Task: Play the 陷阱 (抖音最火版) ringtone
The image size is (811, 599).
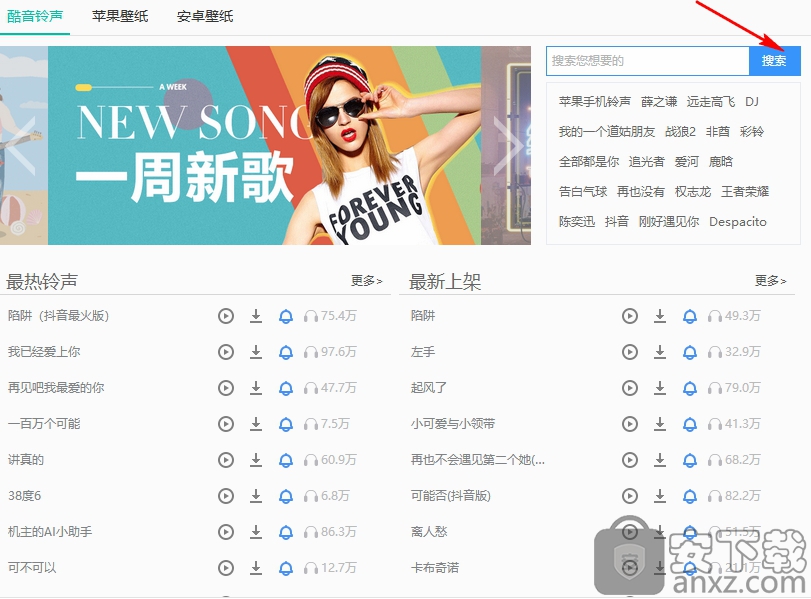Action: 225,316
